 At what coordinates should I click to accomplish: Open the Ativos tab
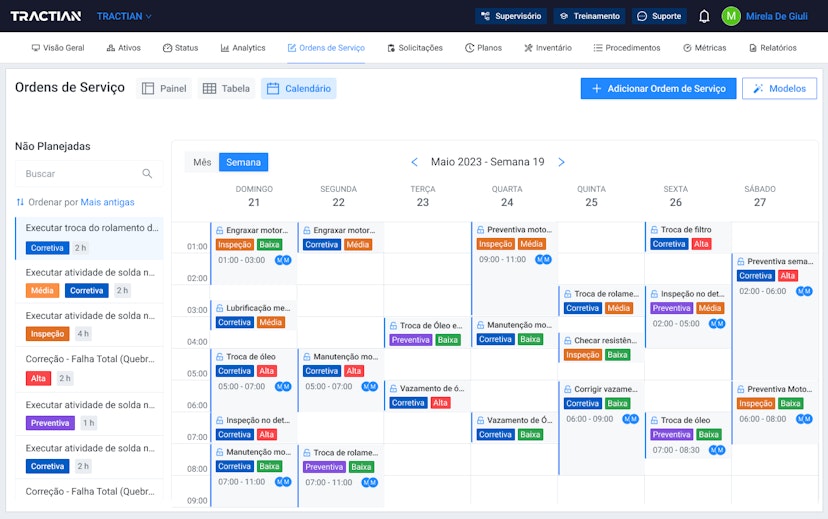pos(123,48)
